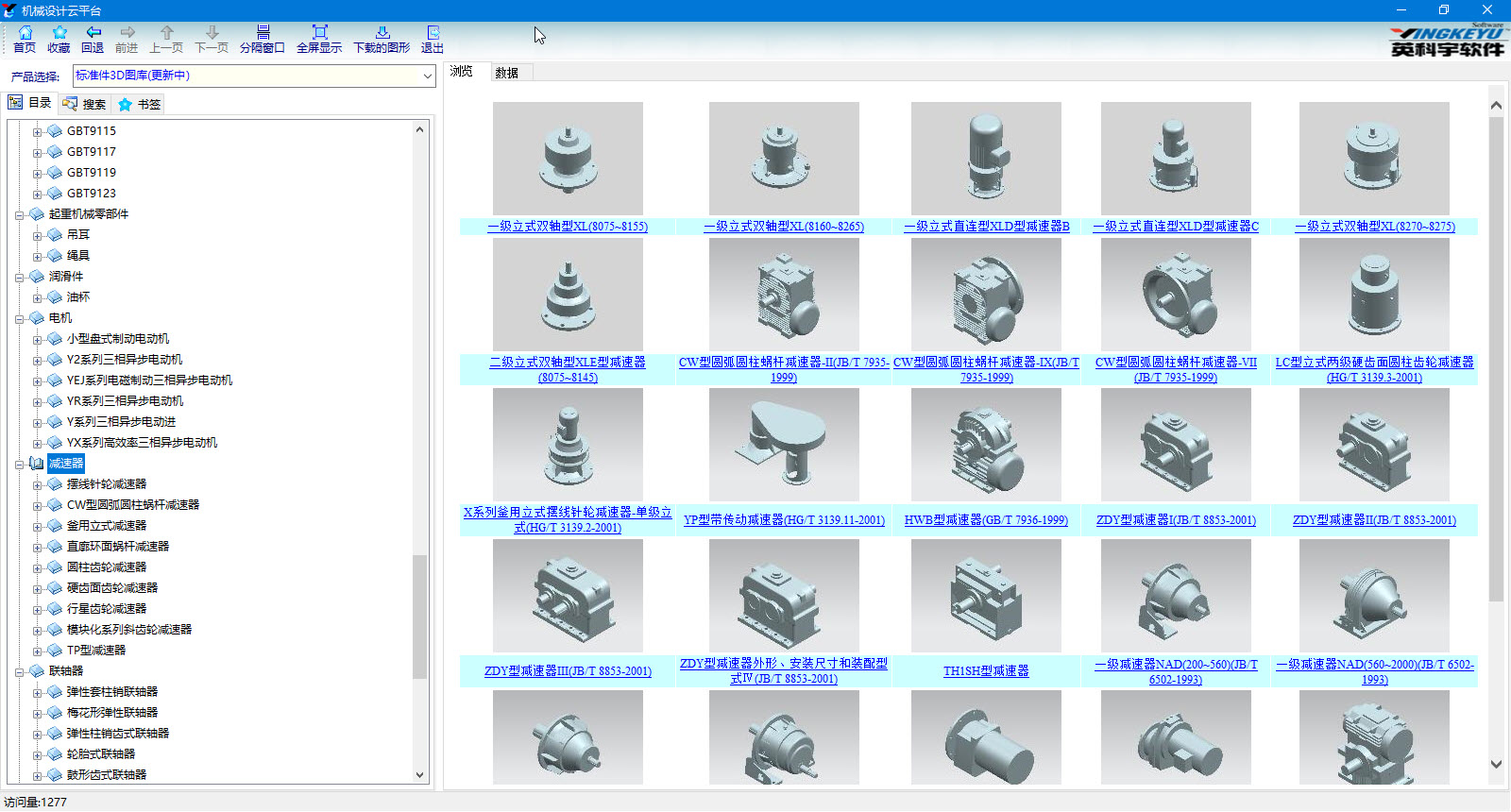Image resolution: width=1511 pixels, height=812 pixels.
Task: Switch to the 数据 tab
Action: (x=507, y=73)
